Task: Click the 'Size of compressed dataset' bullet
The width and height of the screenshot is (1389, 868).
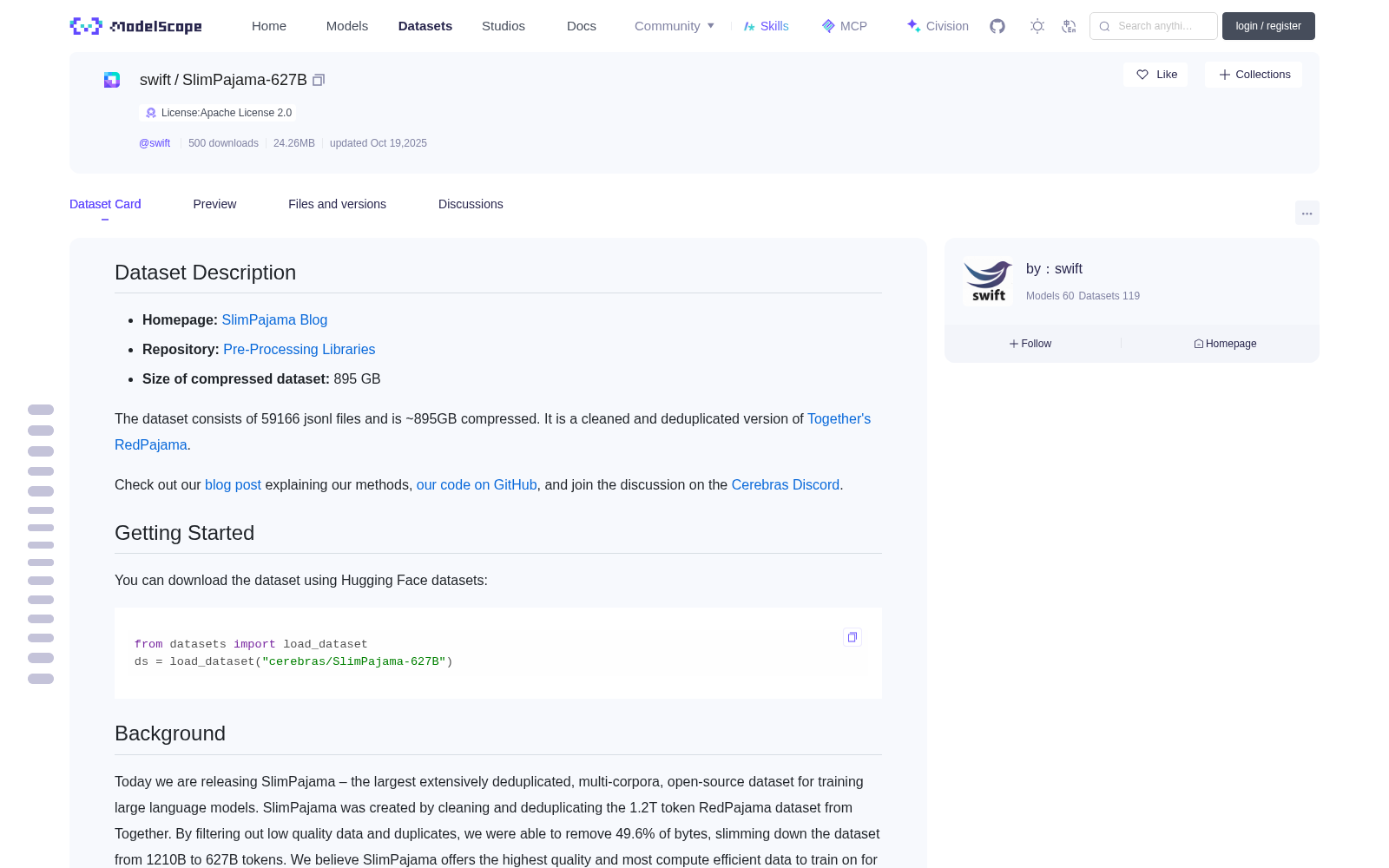Action: tap(261, 379)
